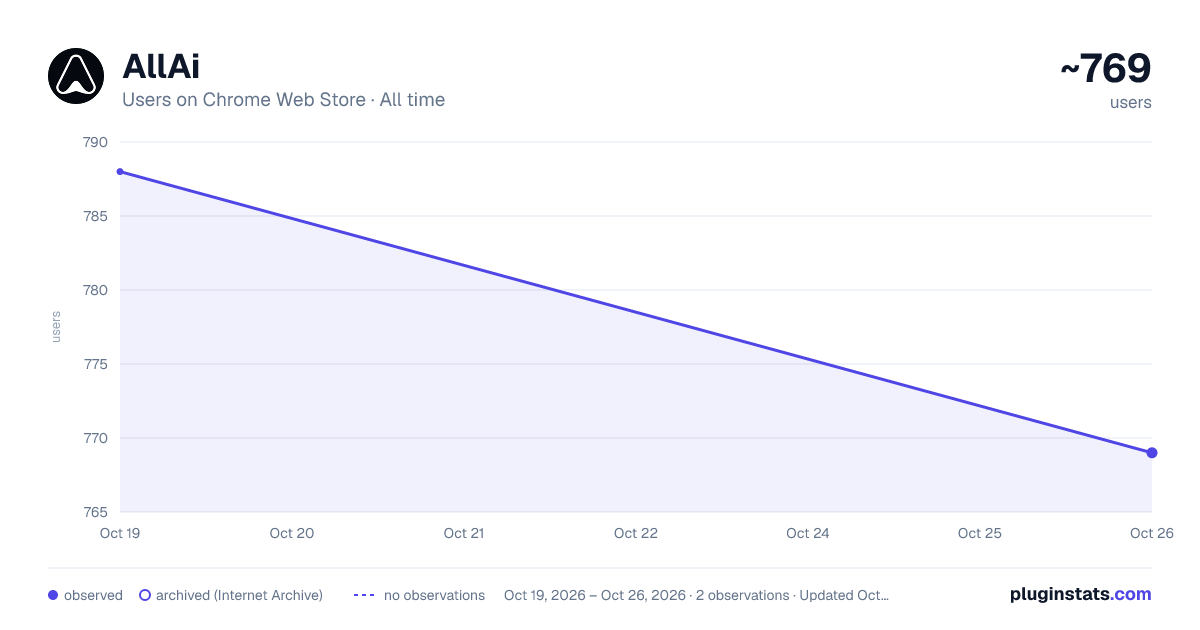Click the filled 'observed' legend dot
Viewport: 1200px width, 630px height.
coord(53,595)
